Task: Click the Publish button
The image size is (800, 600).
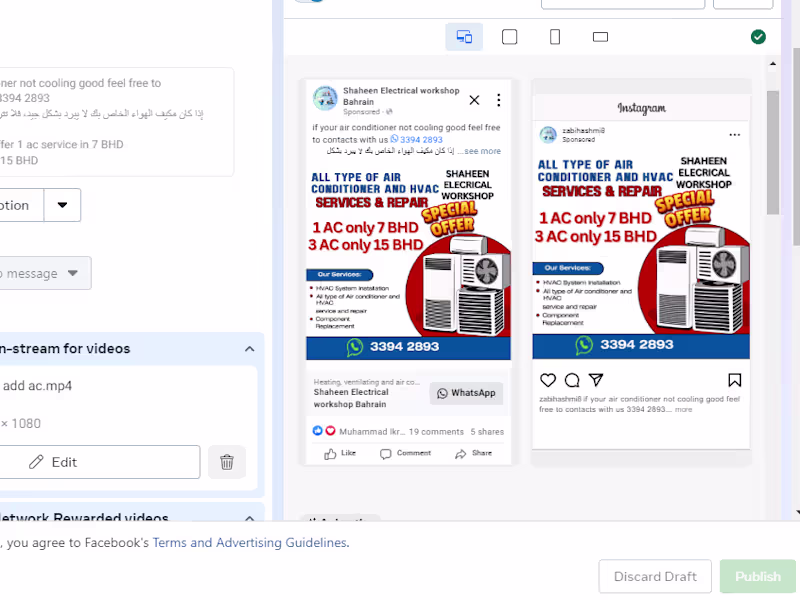Action: coord(758,577)
